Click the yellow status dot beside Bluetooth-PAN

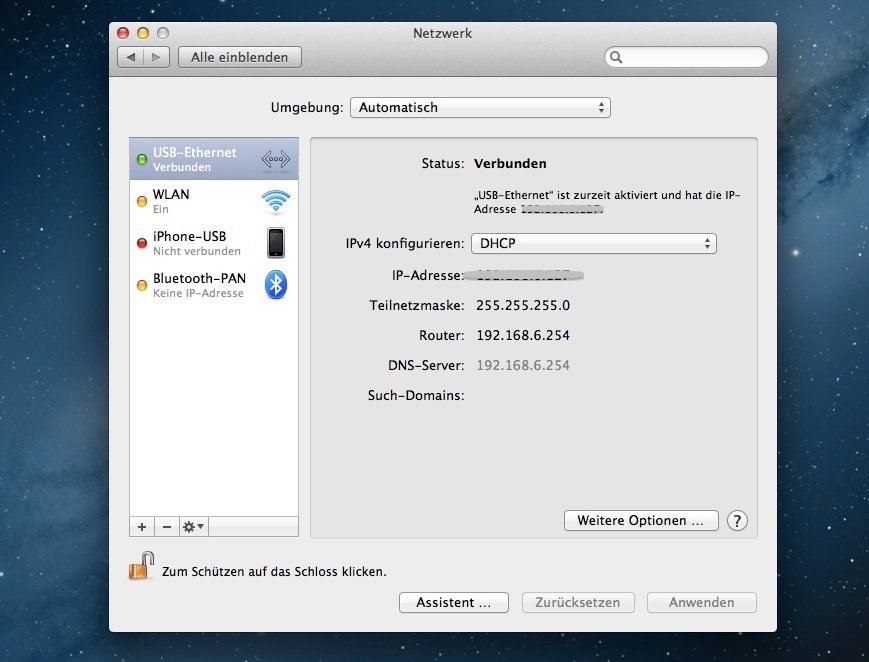coord(142,286)
